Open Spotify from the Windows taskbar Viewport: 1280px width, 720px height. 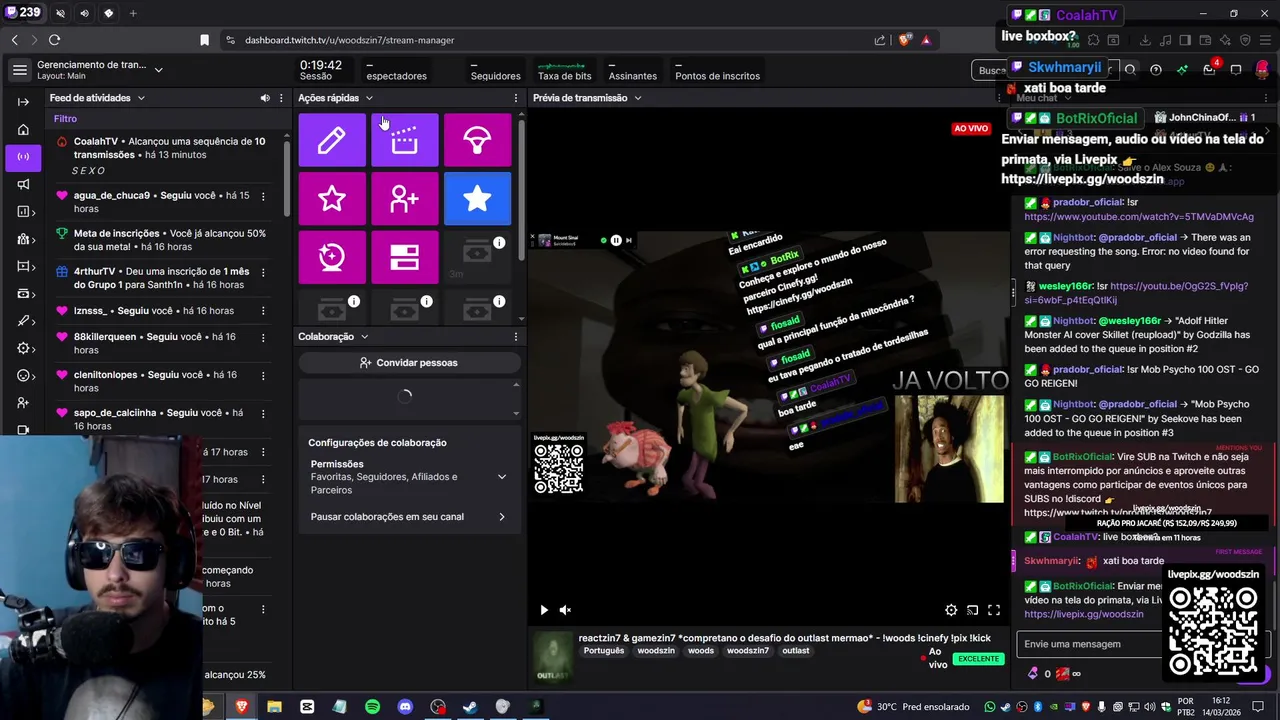point(372,707)
